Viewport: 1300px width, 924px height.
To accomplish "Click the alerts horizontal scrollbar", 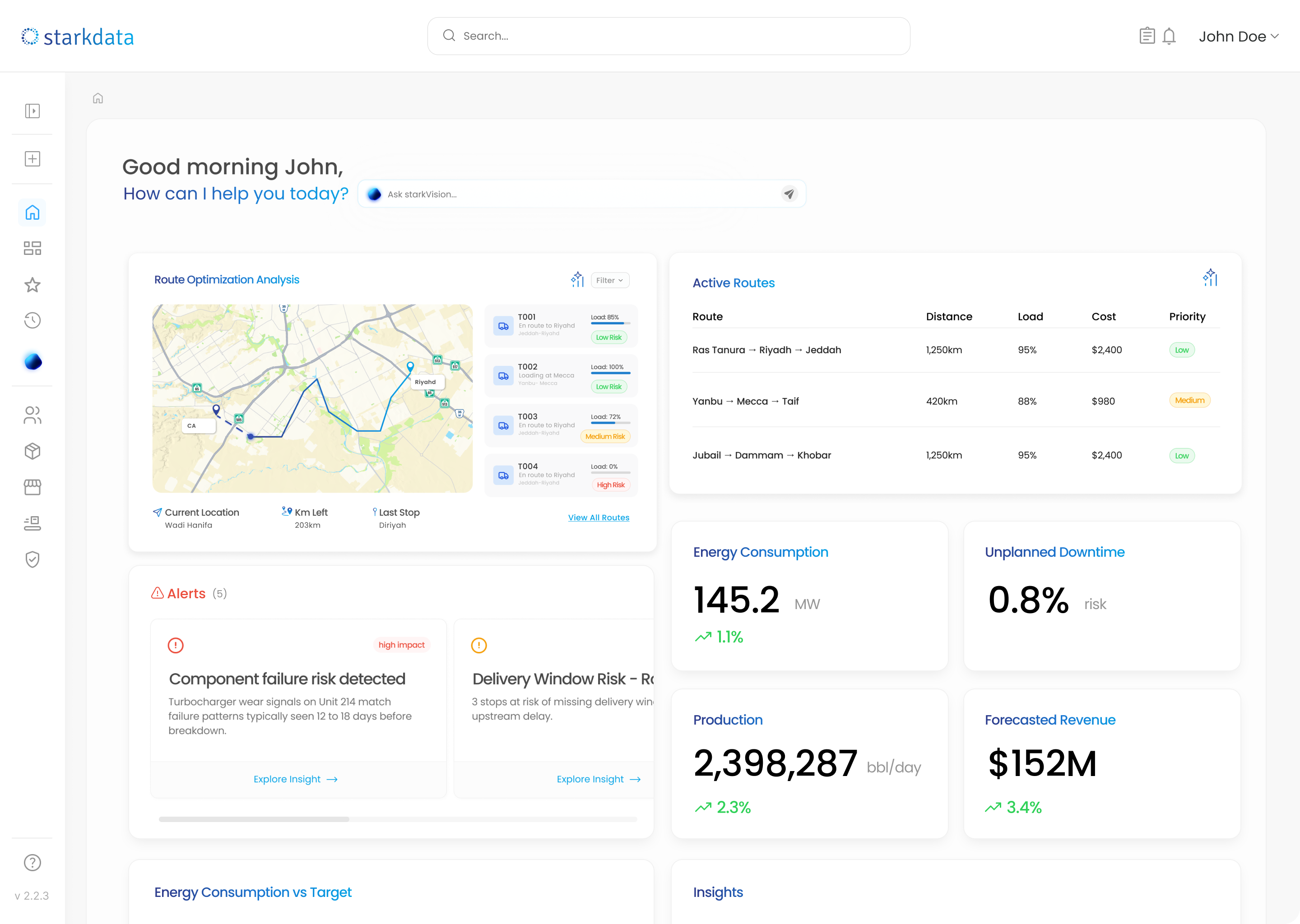I will pos(254,819).
